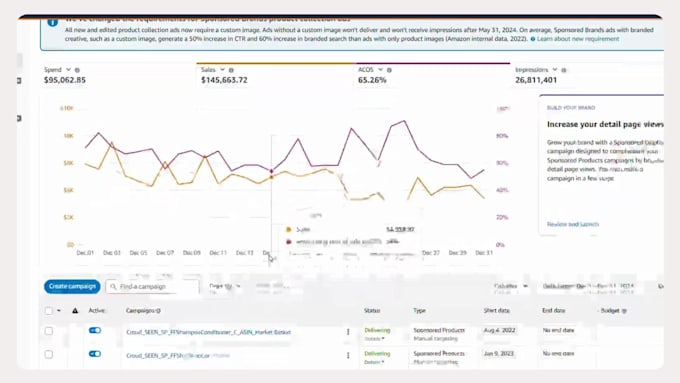The image size is (680, 383).
Task: Sort by Campaigns column header
Action: pyautogui.click(x=141, y=311)
